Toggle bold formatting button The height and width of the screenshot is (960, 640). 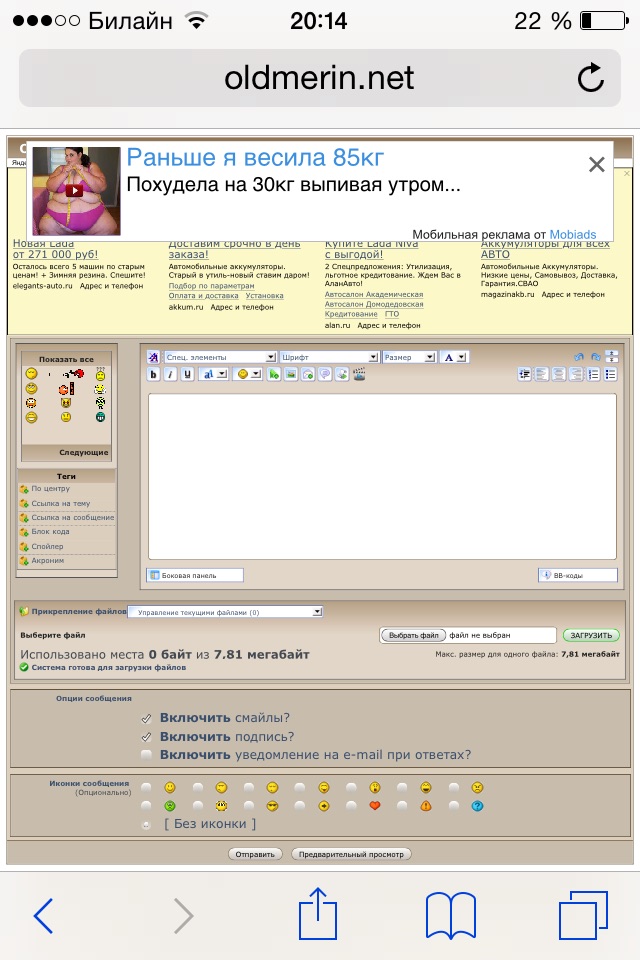(153, 374)
